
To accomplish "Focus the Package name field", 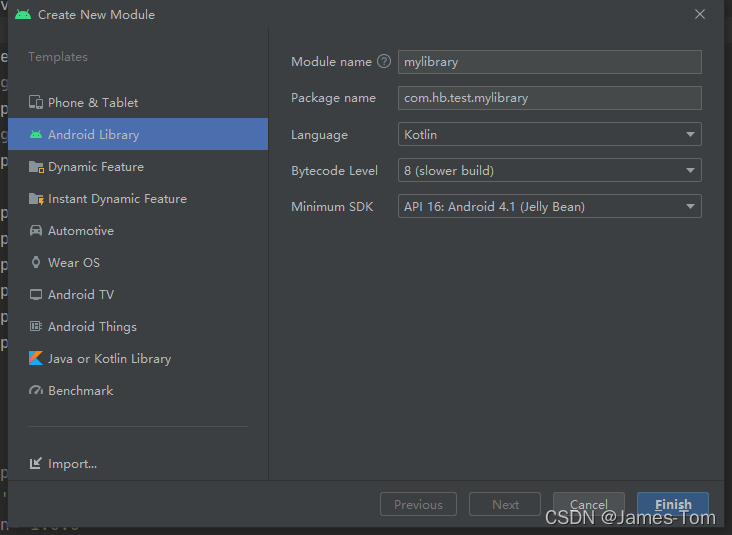I will point(549,98).
